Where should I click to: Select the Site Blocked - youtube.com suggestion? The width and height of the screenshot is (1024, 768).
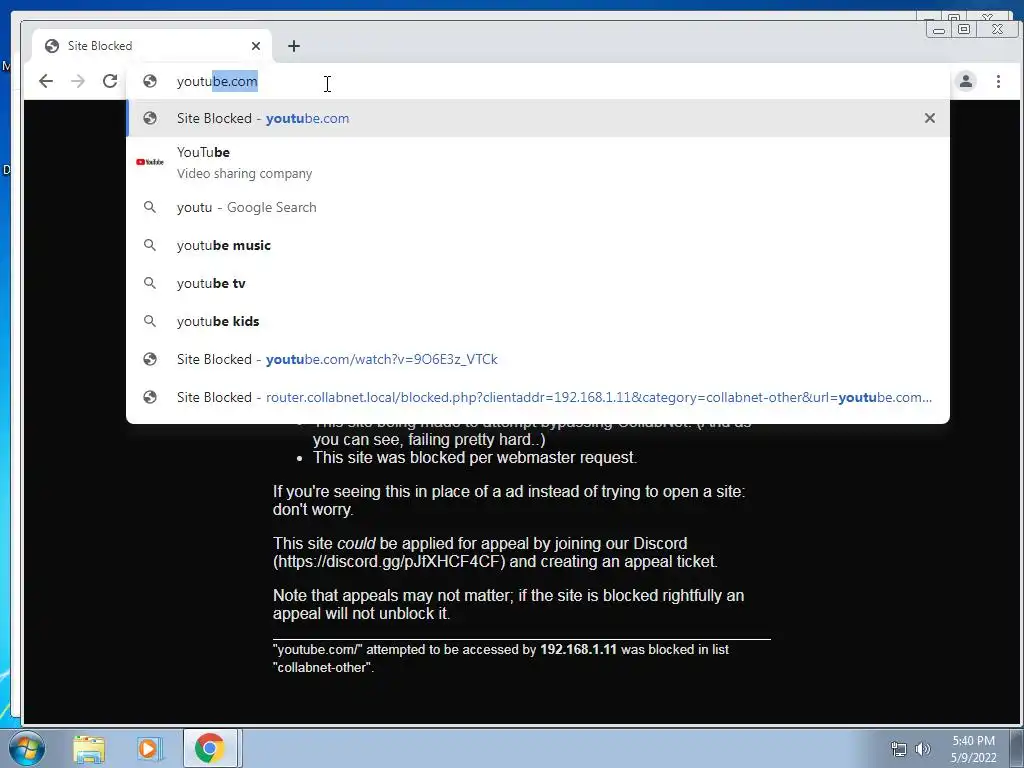538,118
